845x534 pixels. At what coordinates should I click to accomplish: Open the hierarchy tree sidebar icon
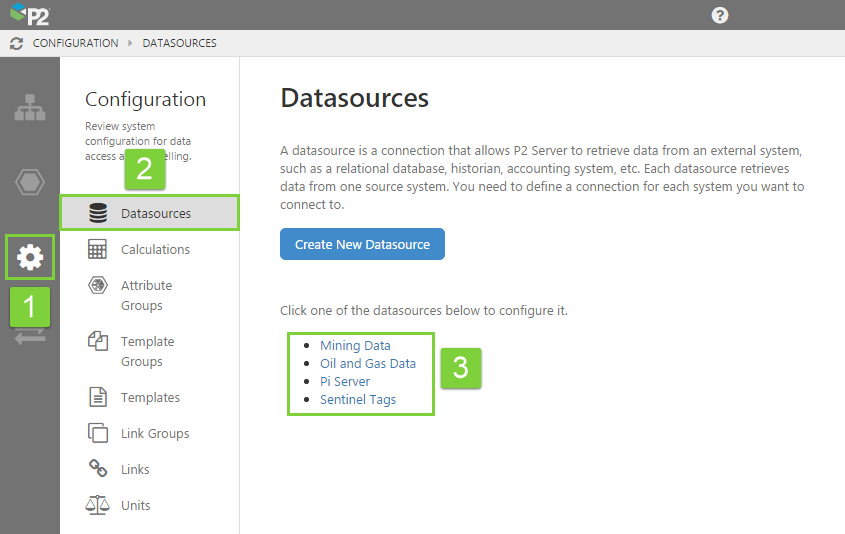pyautogui.click(x=30, y=108)
